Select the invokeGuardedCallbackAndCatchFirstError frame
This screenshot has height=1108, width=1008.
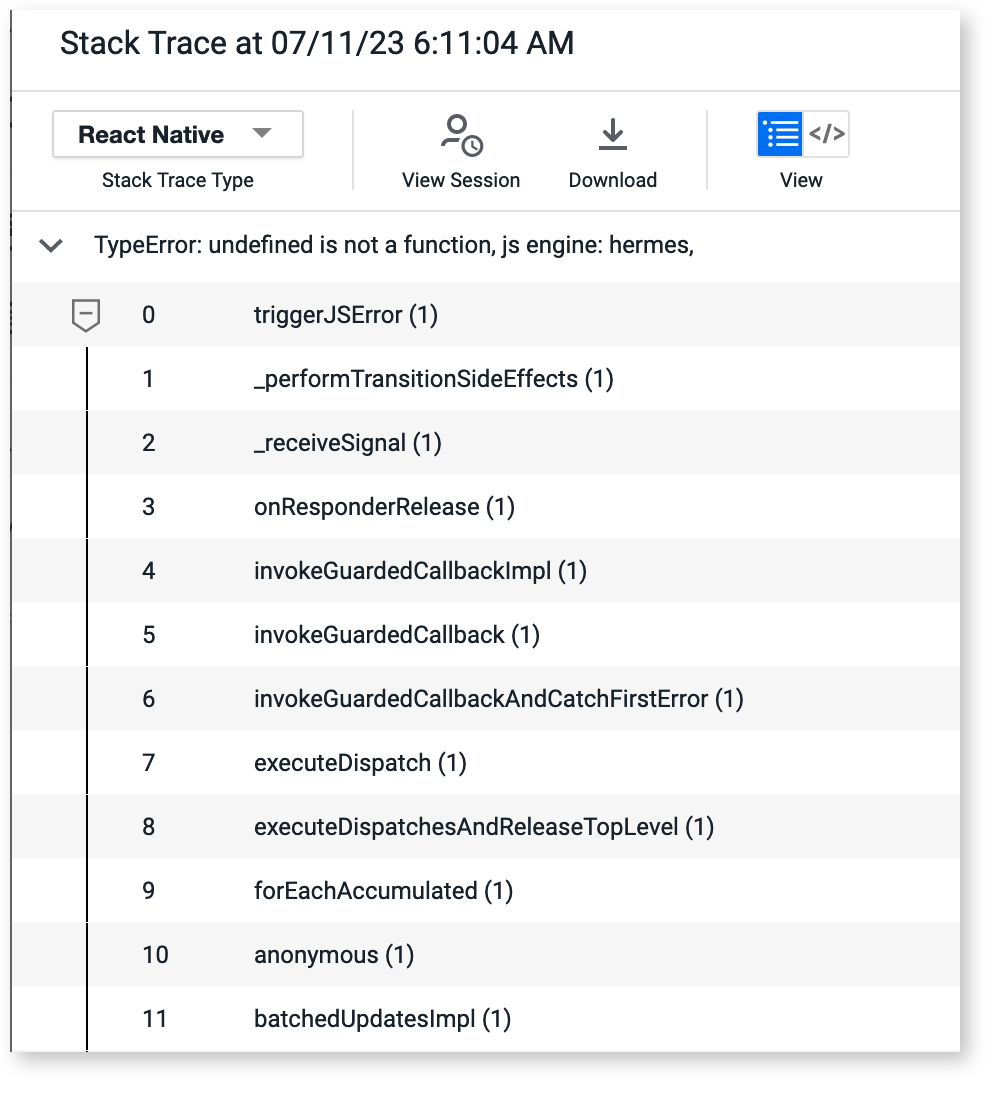(x=486, y=699)
